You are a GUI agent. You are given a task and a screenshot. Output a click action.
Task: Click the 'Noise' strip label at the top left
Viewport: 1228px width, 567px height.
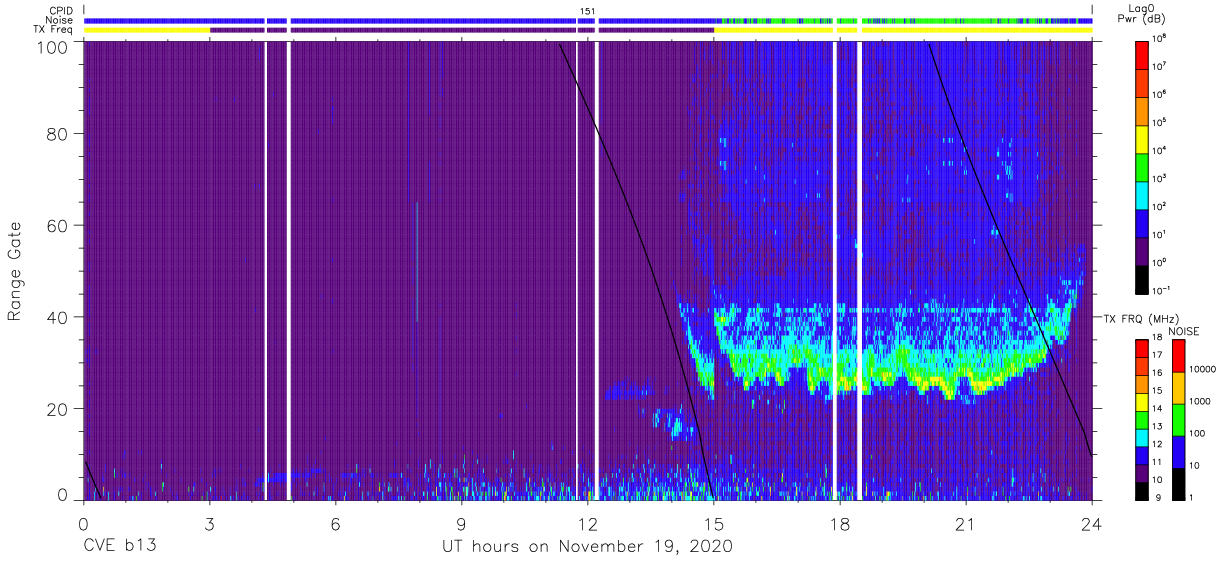(x=60, y=20)
